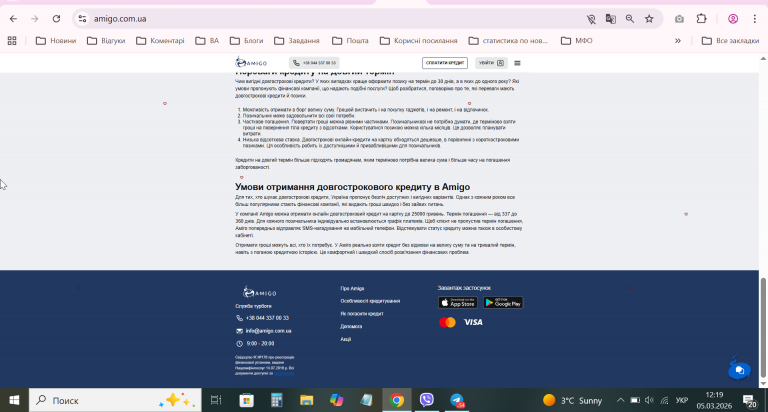Open Chrome three-dot menu

click(x=754, y=19)
